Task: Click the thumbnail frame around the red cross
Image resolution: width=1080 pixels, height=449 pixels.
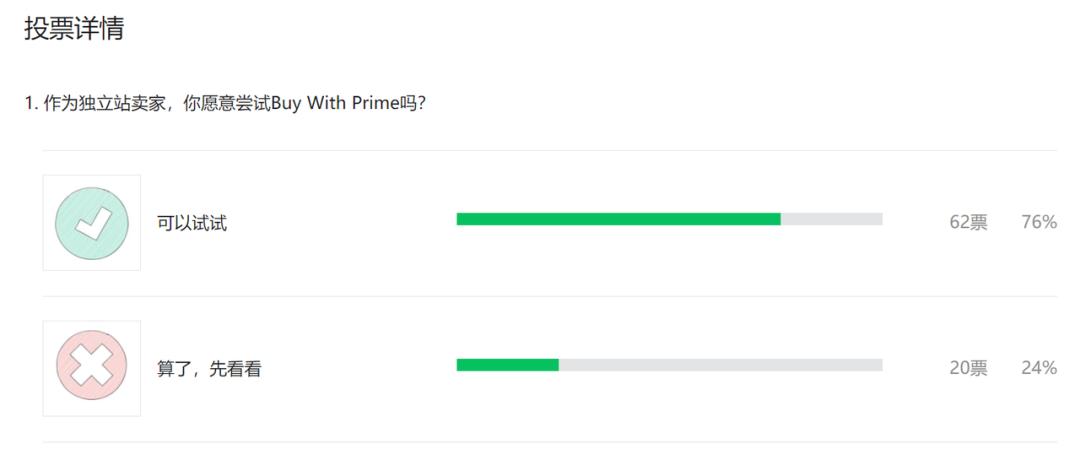Action: pyautogui.click(x=92, y=368)
